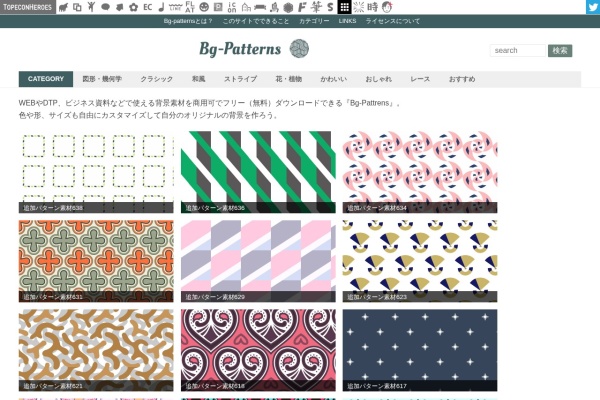Select the 図形・幾何学 category

point(102,79)
